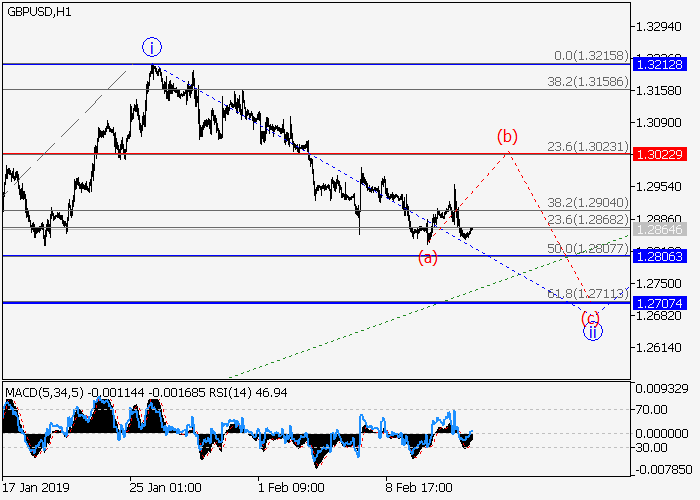Click the GBPUSD,H1 chart title
This screenshot has width=700, height=500.
coord(39,12)
